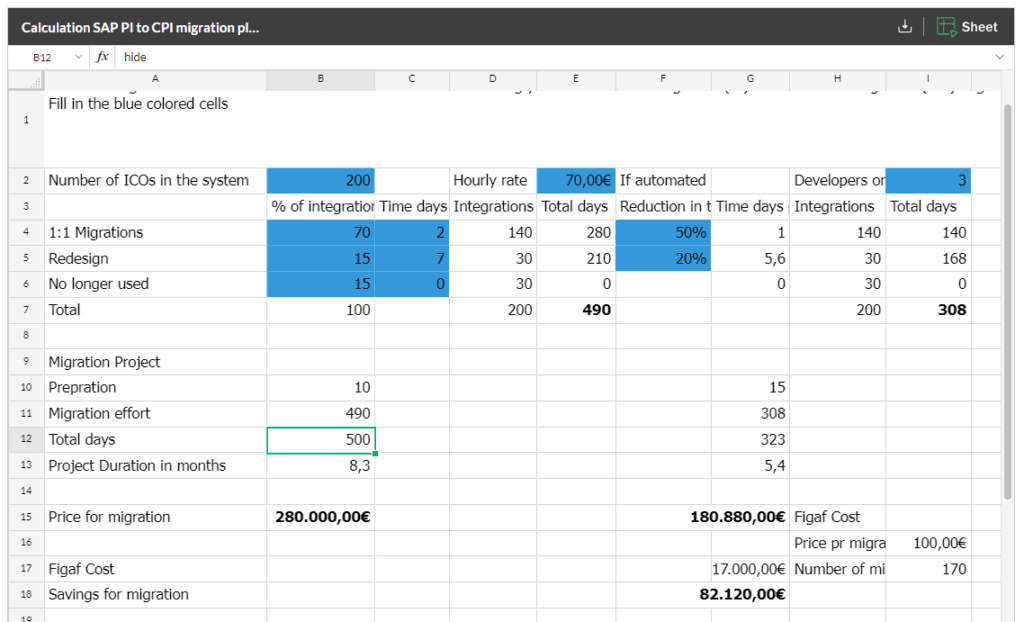The width and height of the screenshot is (1024, 622).
Task: Select the active cell with 500
Action: pyautogui.click(x=321, y=440)
